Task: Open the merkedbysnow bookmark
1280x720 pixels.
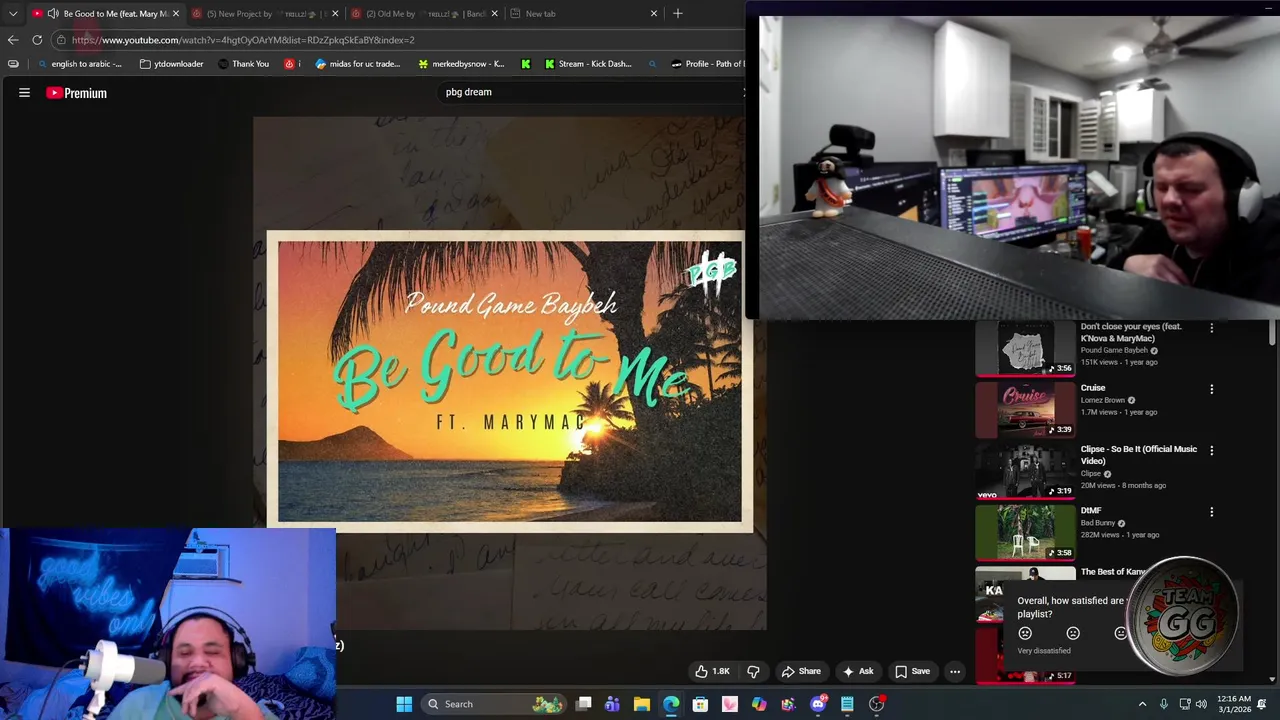Action: [x=461, y=64]
